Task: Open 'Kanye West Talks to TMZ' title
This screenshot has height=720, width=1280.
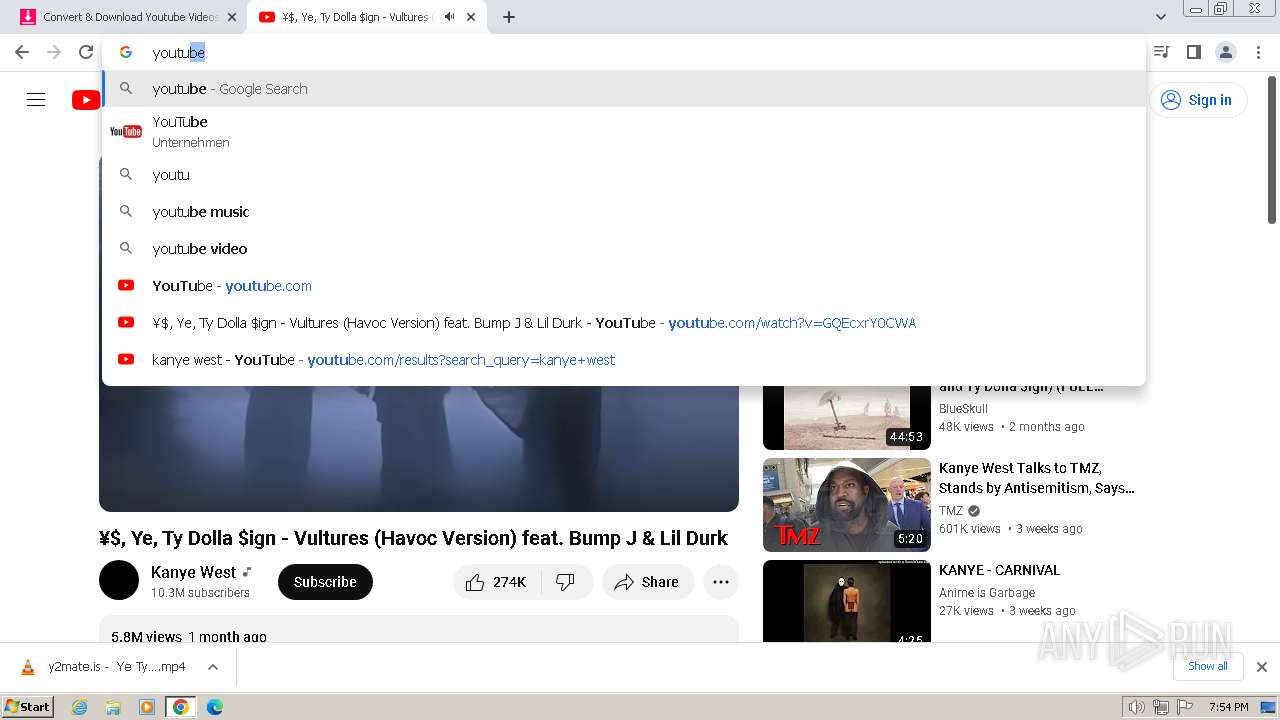Action: 1036,478
